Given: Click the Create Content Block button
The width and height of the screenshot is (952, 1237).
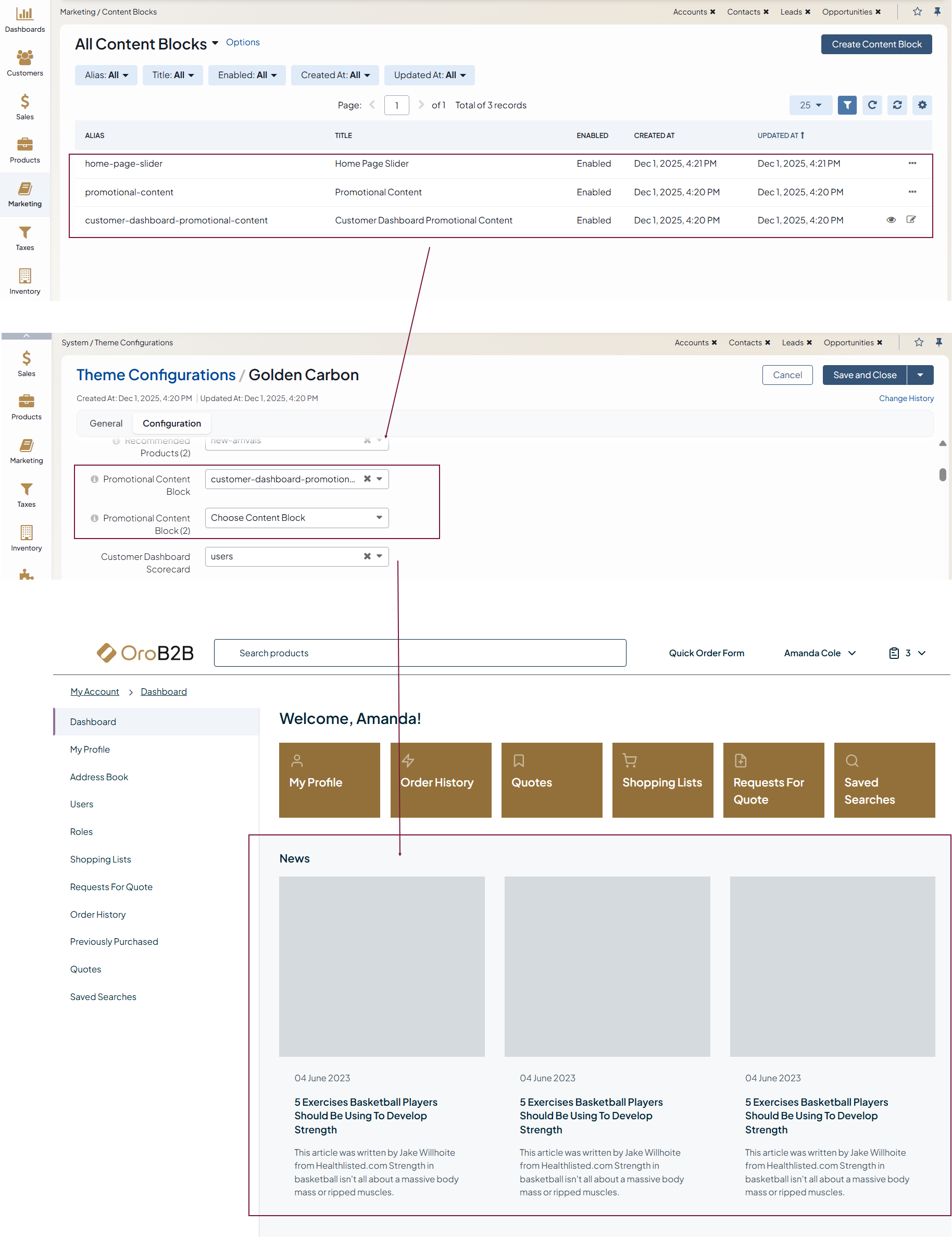Looking at the screenshot, I should tap(875, 44).
